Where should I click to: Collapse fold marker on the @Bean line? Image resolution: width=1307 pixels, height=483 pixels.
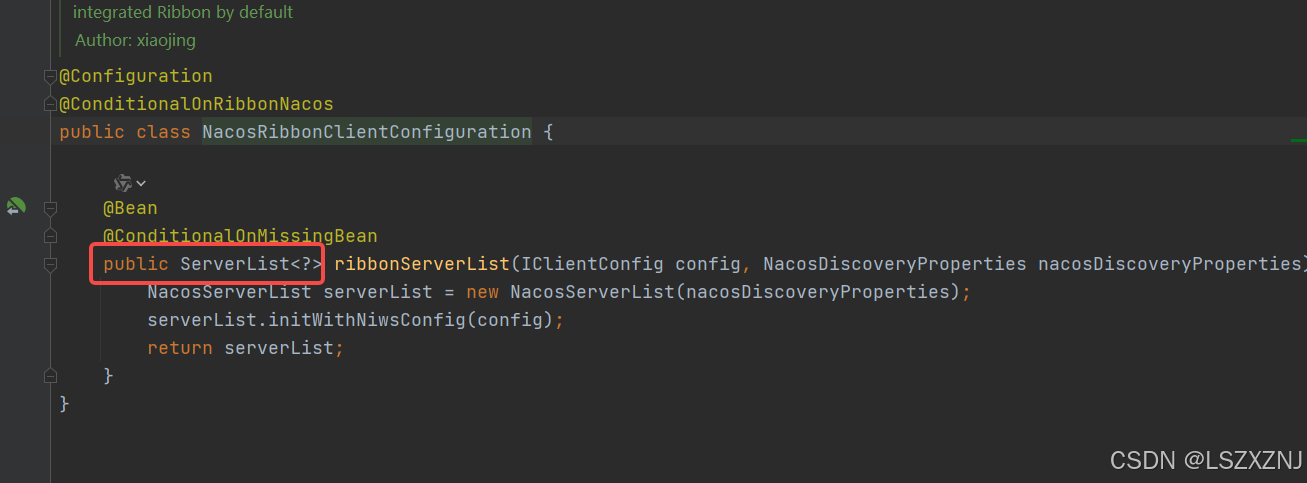(50, 208)
